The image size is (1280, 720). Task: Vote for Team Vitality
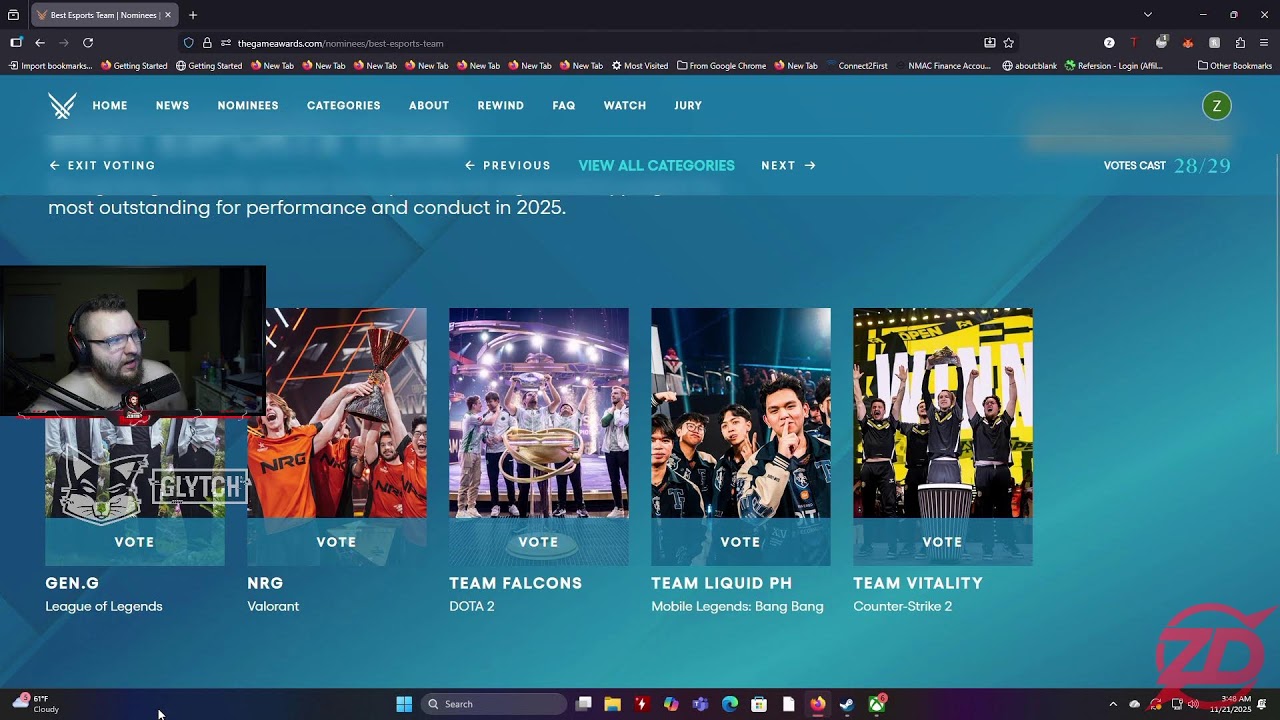(x=943, y=542)
